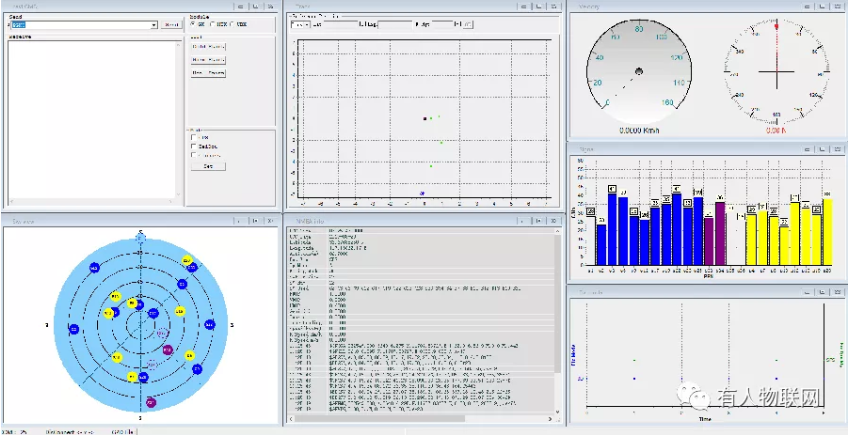Screen dimensions: 848x435
Task: Click the red heading value under compass
Action: click(776, 130)
